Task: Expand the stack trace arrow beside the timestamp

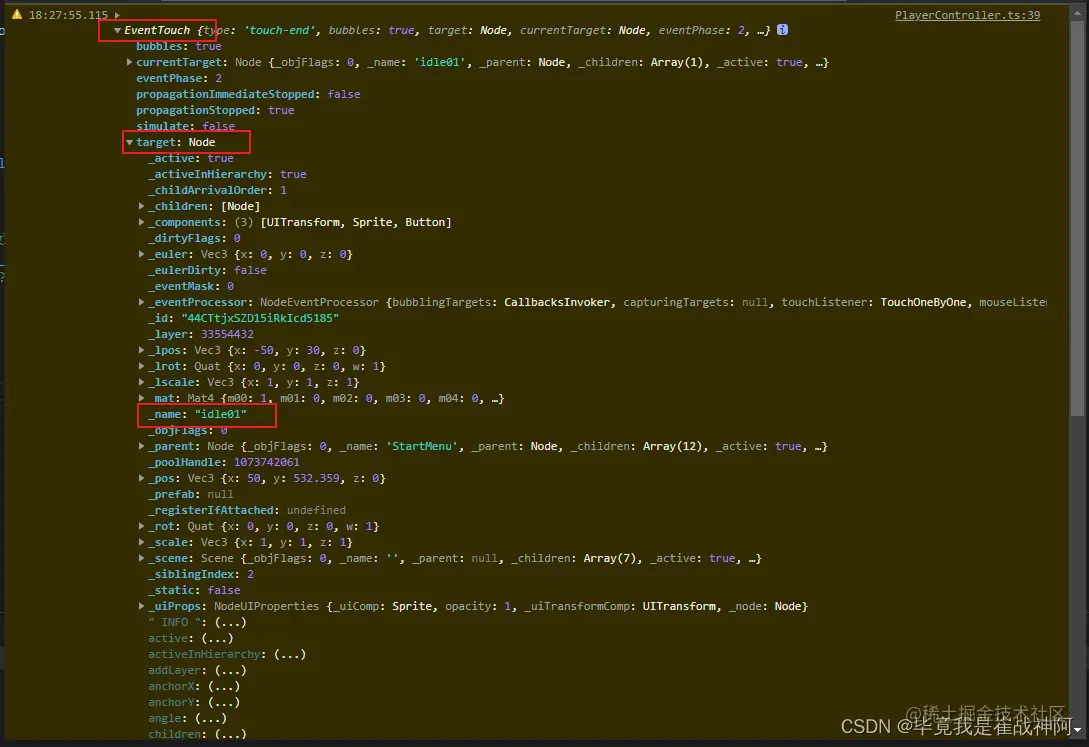Action: pos(117,15)
